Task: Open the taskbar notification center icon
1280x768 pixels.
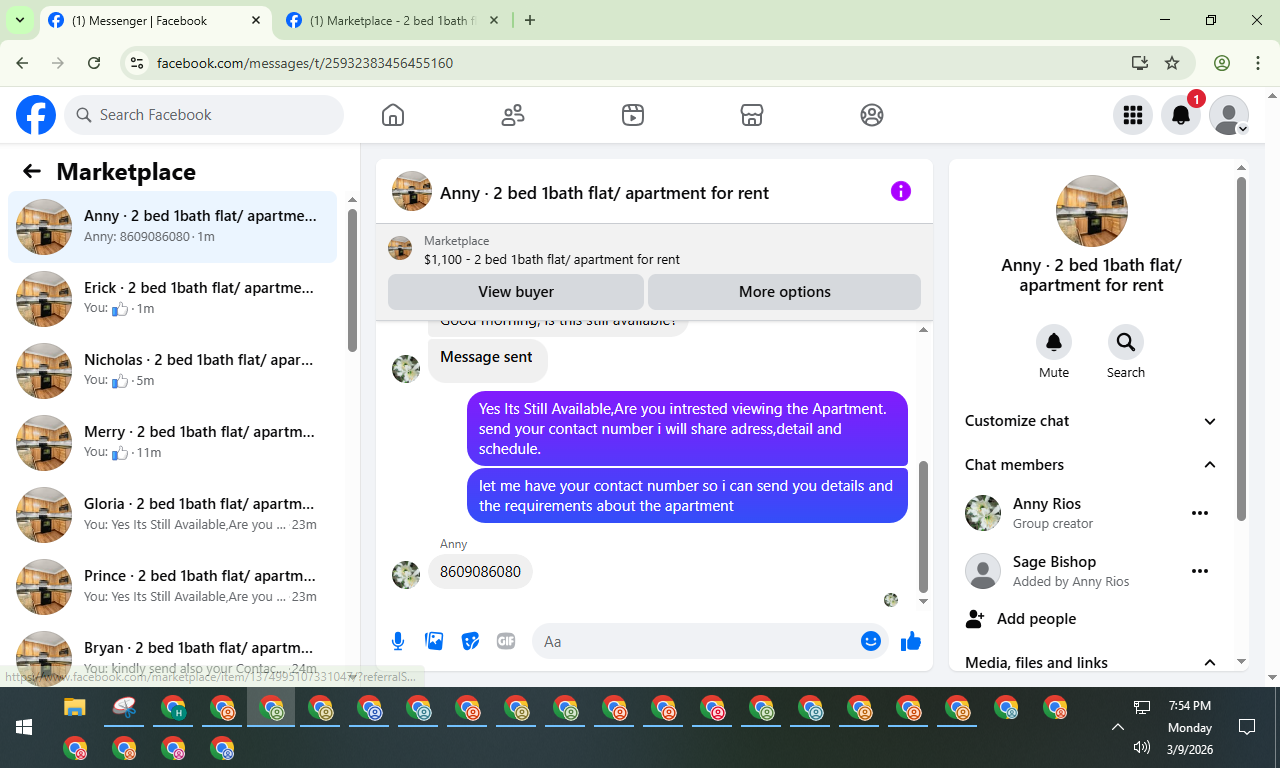Action: pos(1247,727)
